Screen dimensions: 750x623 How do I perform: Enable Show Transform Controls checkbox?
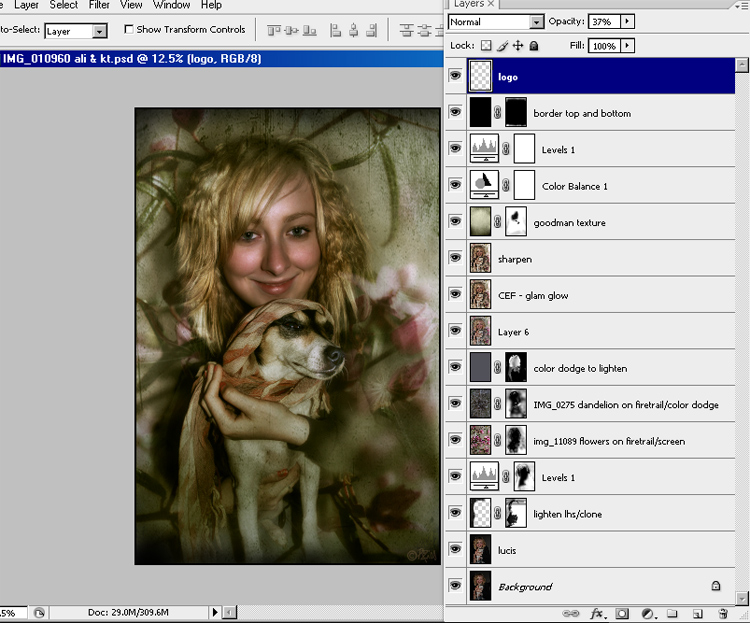[x=129, y=30]
